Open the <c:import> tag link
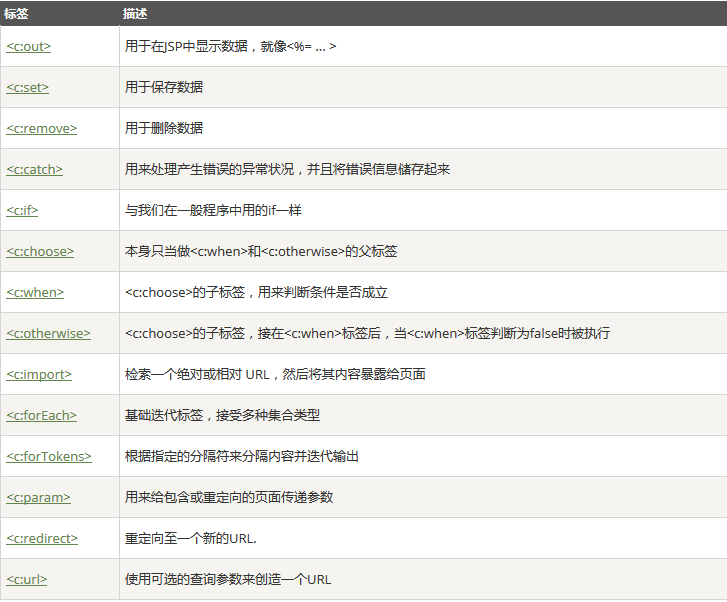This screenshot has height=602, width=727. pos(39,374)
